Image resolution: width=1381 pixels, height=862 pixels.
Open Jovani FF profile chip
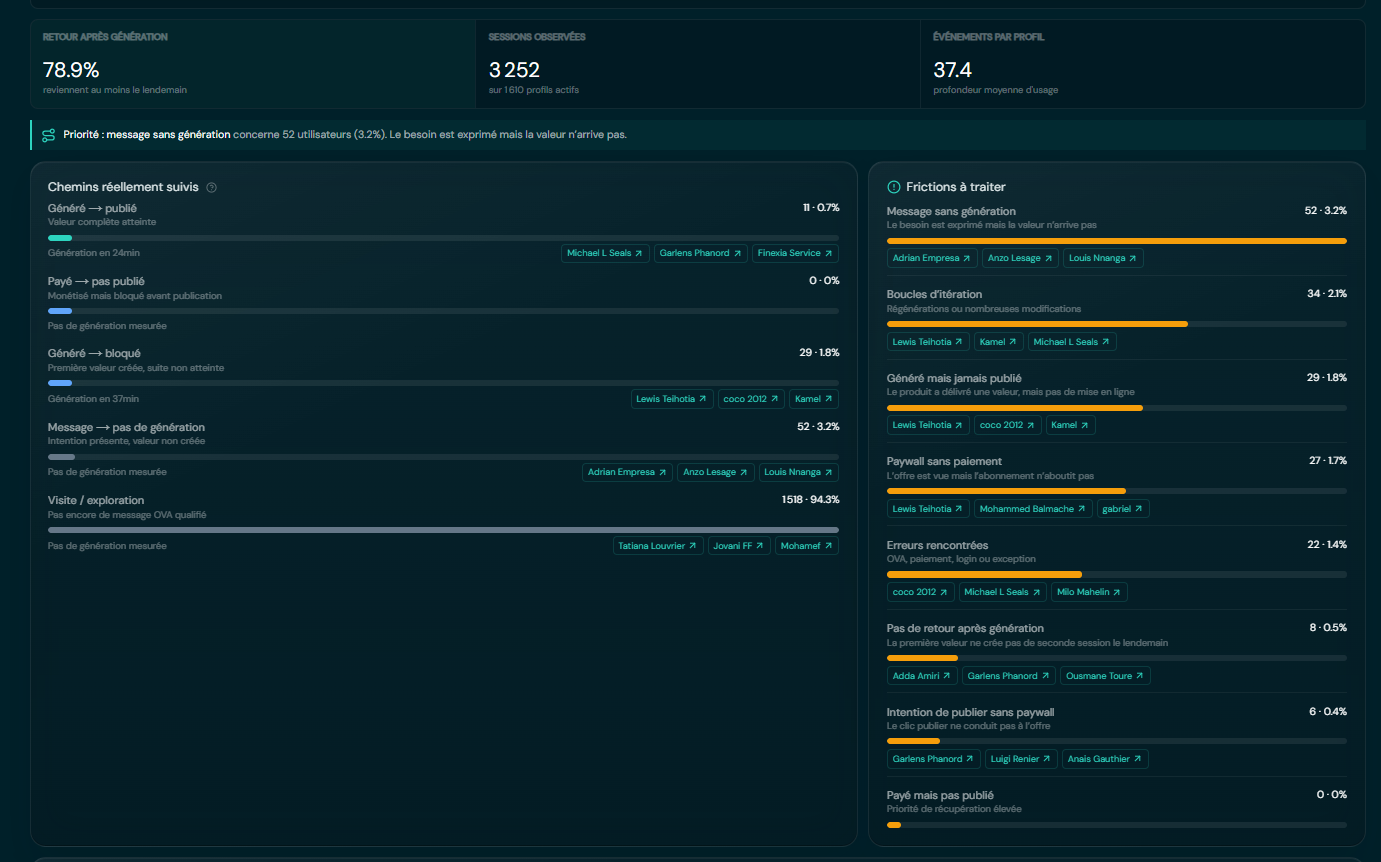tap(739, 546)
